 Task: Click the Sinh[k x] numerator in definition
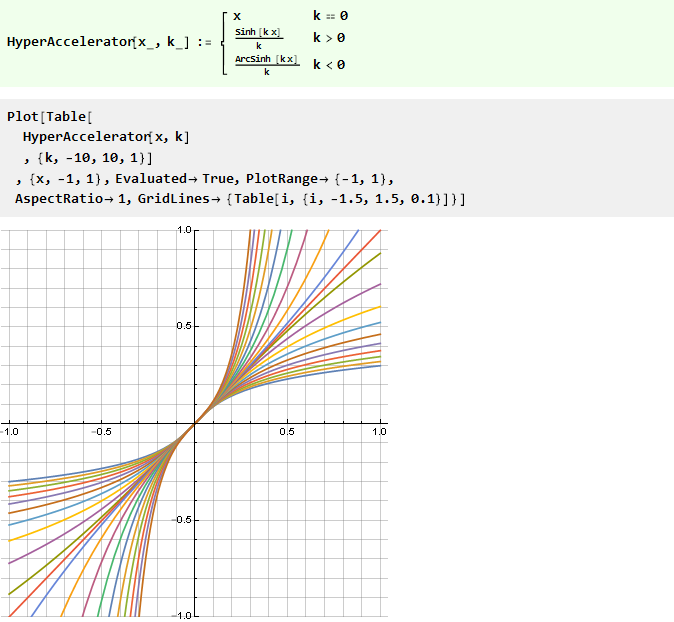coord(258,32)
